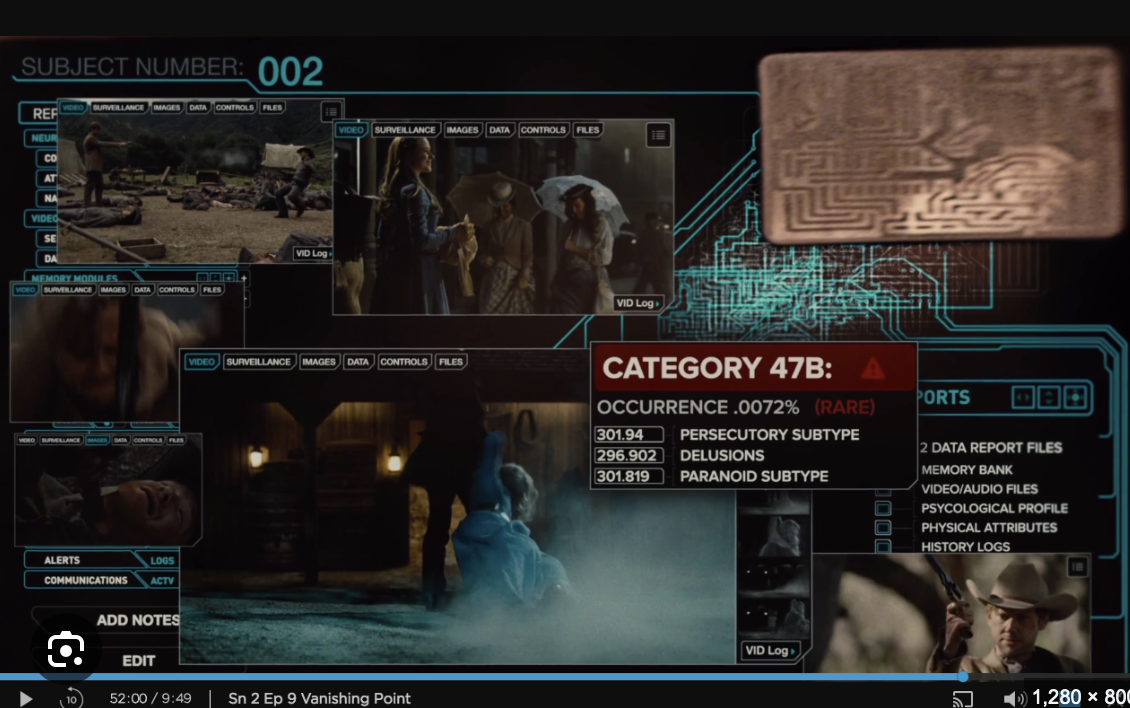Select DATA tab on umbrella ladies panel
1130x708 pixels.
[499, 130]
